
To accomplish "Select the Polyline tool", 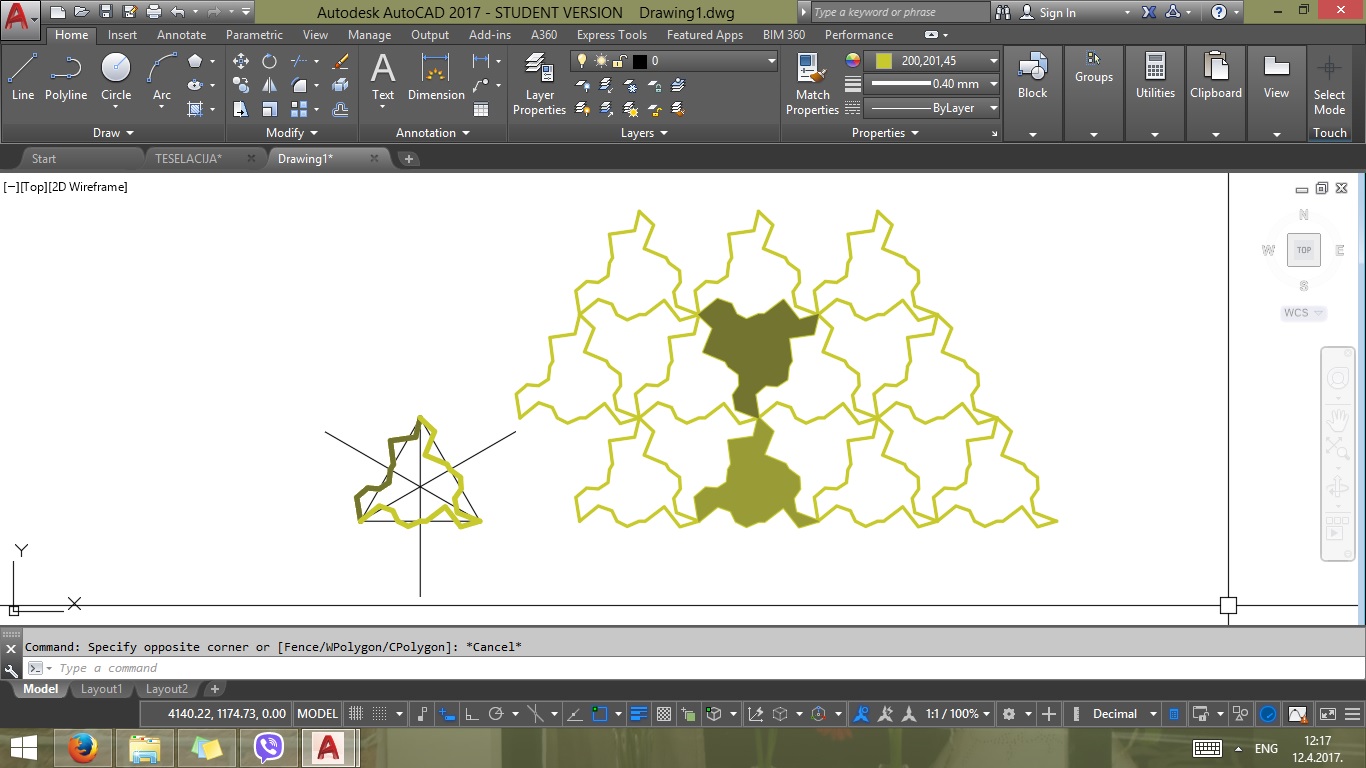I will click(x=66, y=77).
